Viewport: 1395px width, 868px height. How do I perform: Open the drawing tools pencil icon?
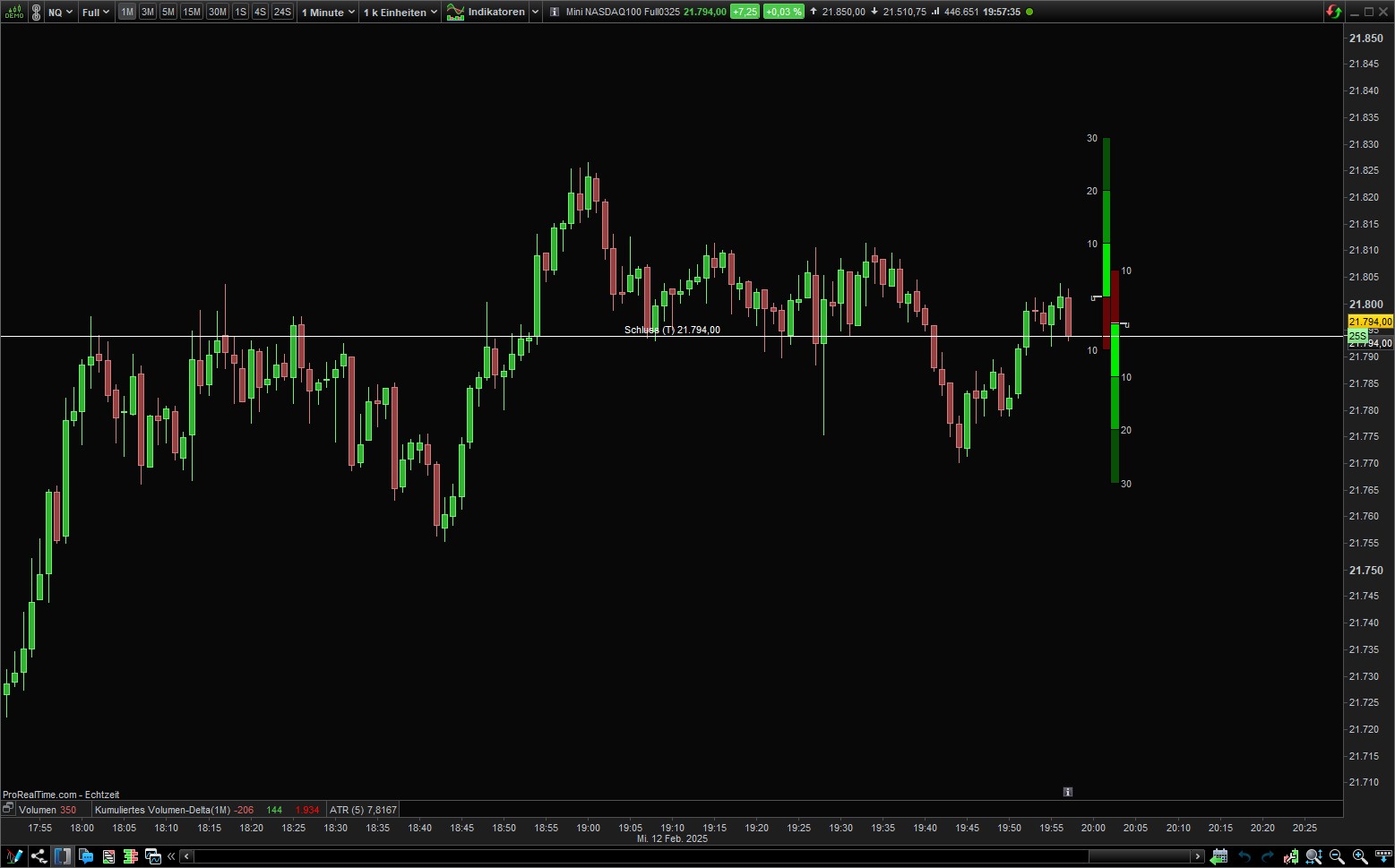click(13, 856)
